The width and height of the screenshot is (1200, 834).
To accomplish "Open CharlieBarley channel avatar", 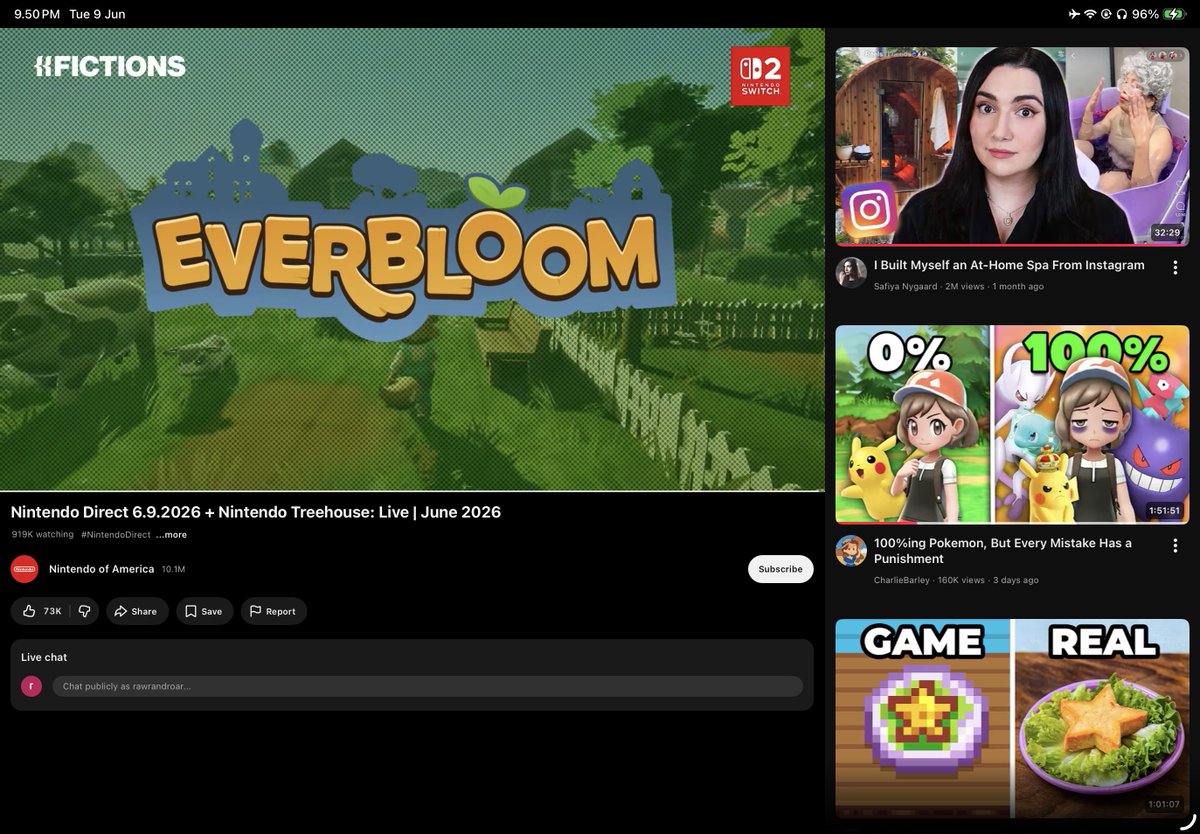I will tap(851, 550).
